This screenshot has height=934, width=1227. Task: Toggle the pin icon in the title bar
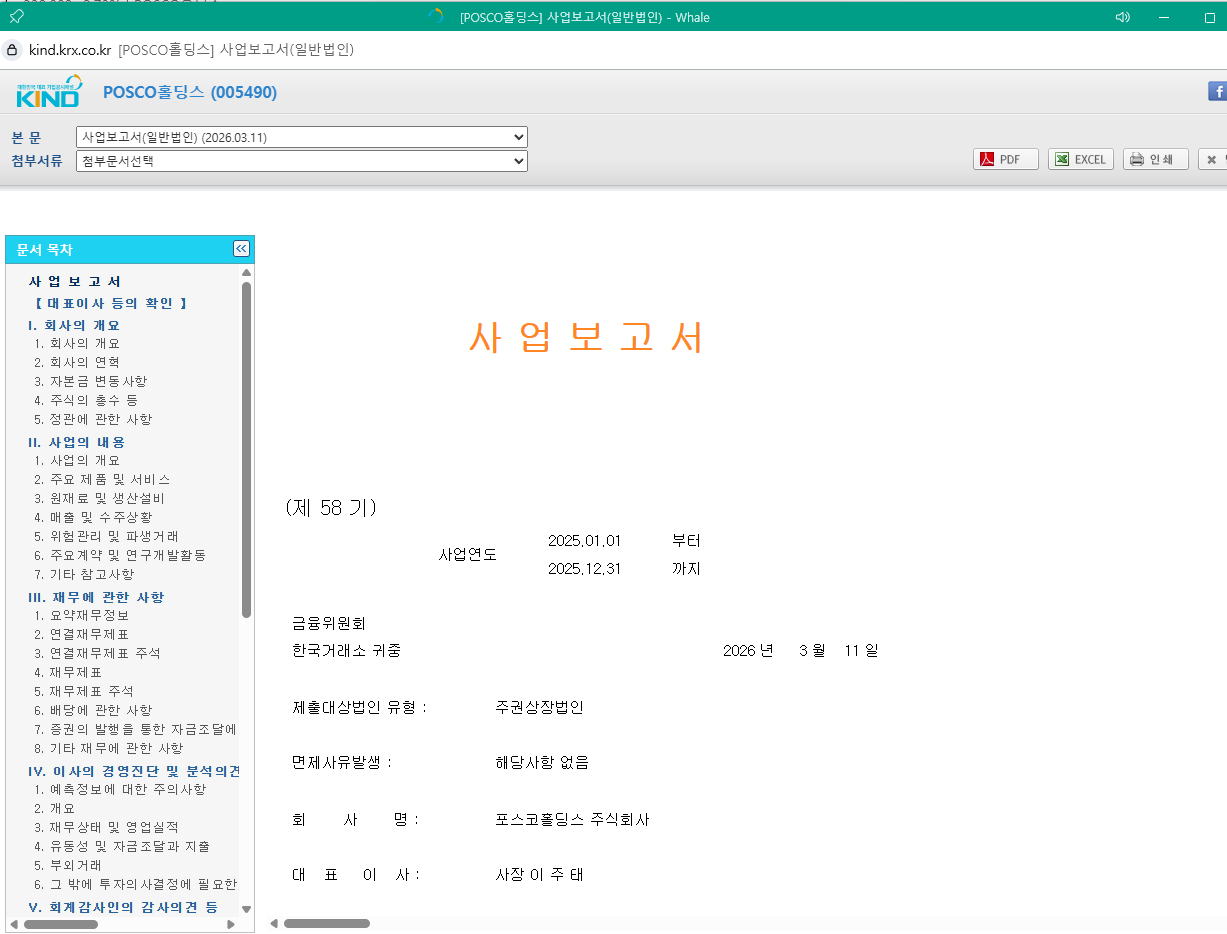15,16
